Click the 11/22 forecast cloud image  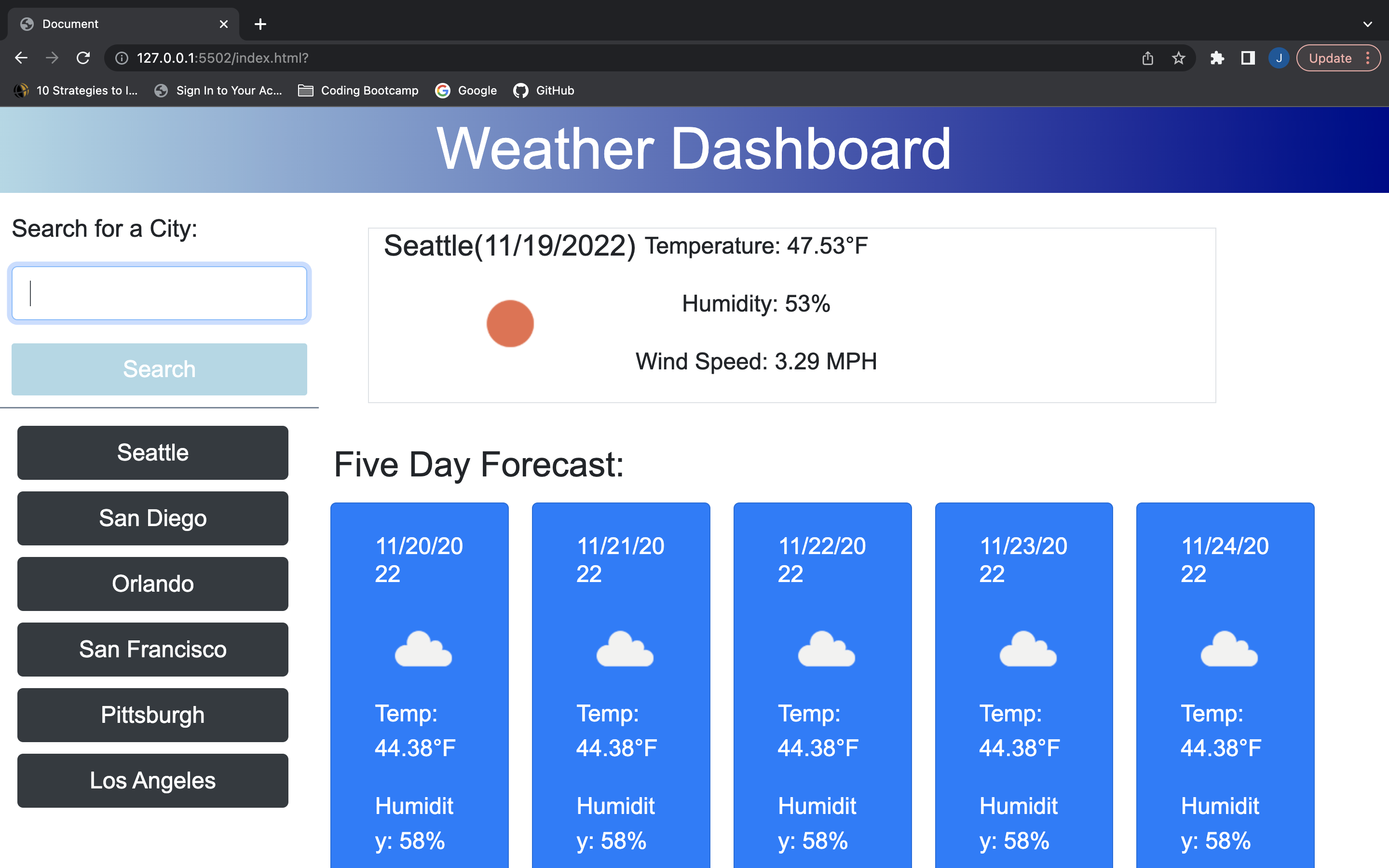pos(826,649)
